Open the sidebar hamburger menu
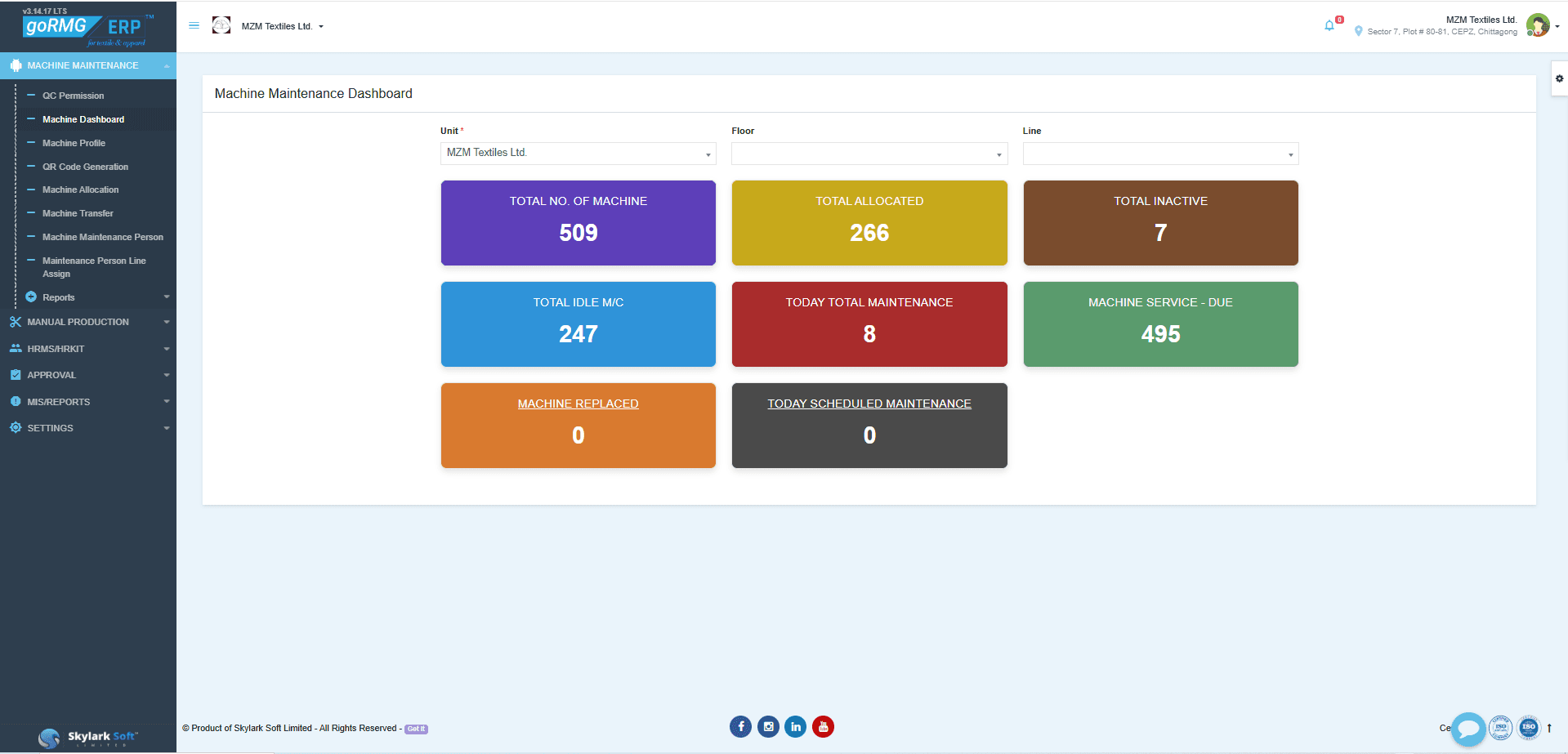Screen dimensions: 1568x754 pyautogui.click(x=194, y=25)
